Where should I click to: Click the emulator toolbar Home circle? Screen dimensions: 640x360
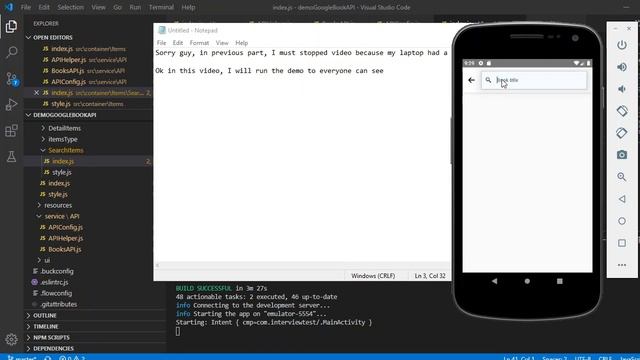(622, 221)
